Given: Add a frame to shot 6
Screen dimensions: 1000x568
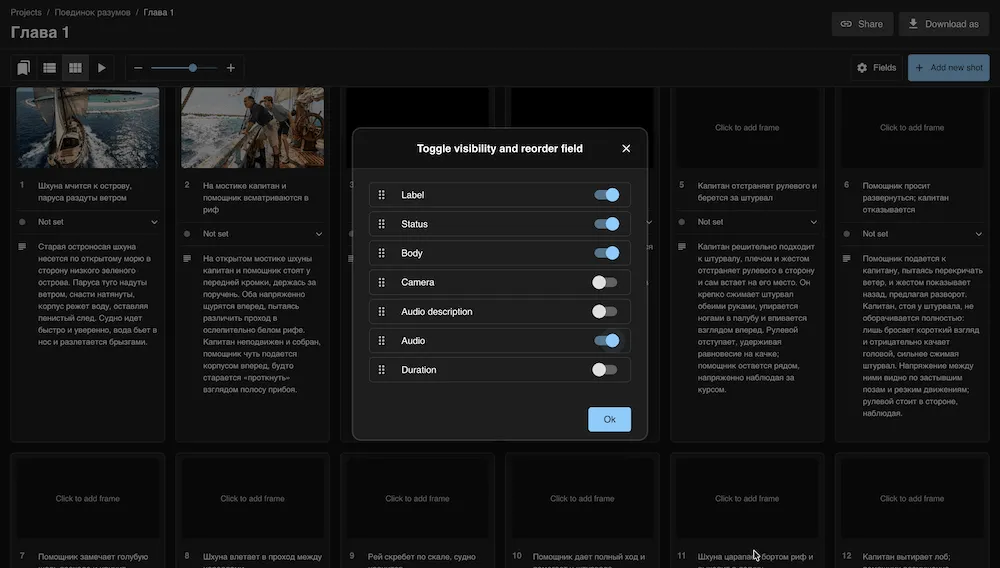Looking at the screenshot, I should click(x=912, y=127).
